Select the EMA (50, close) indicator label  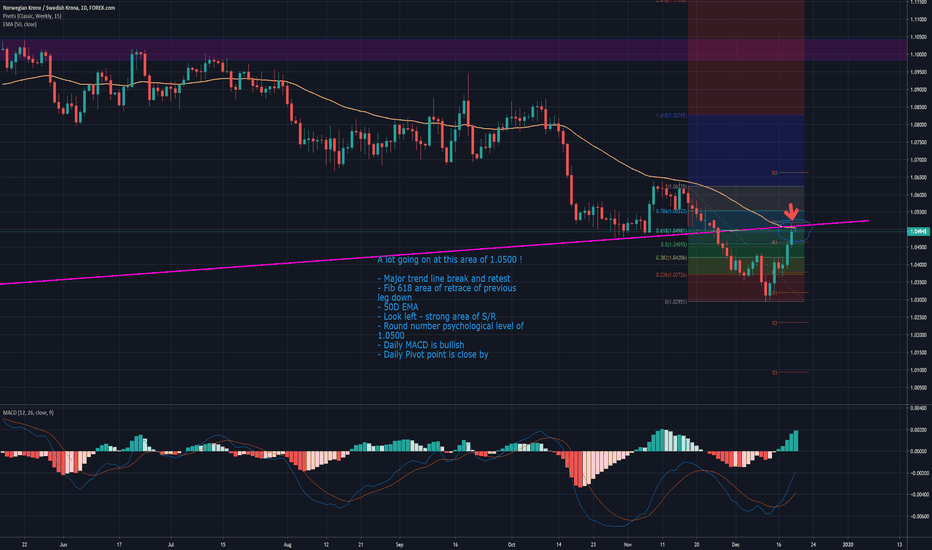(x=22, y=26)
